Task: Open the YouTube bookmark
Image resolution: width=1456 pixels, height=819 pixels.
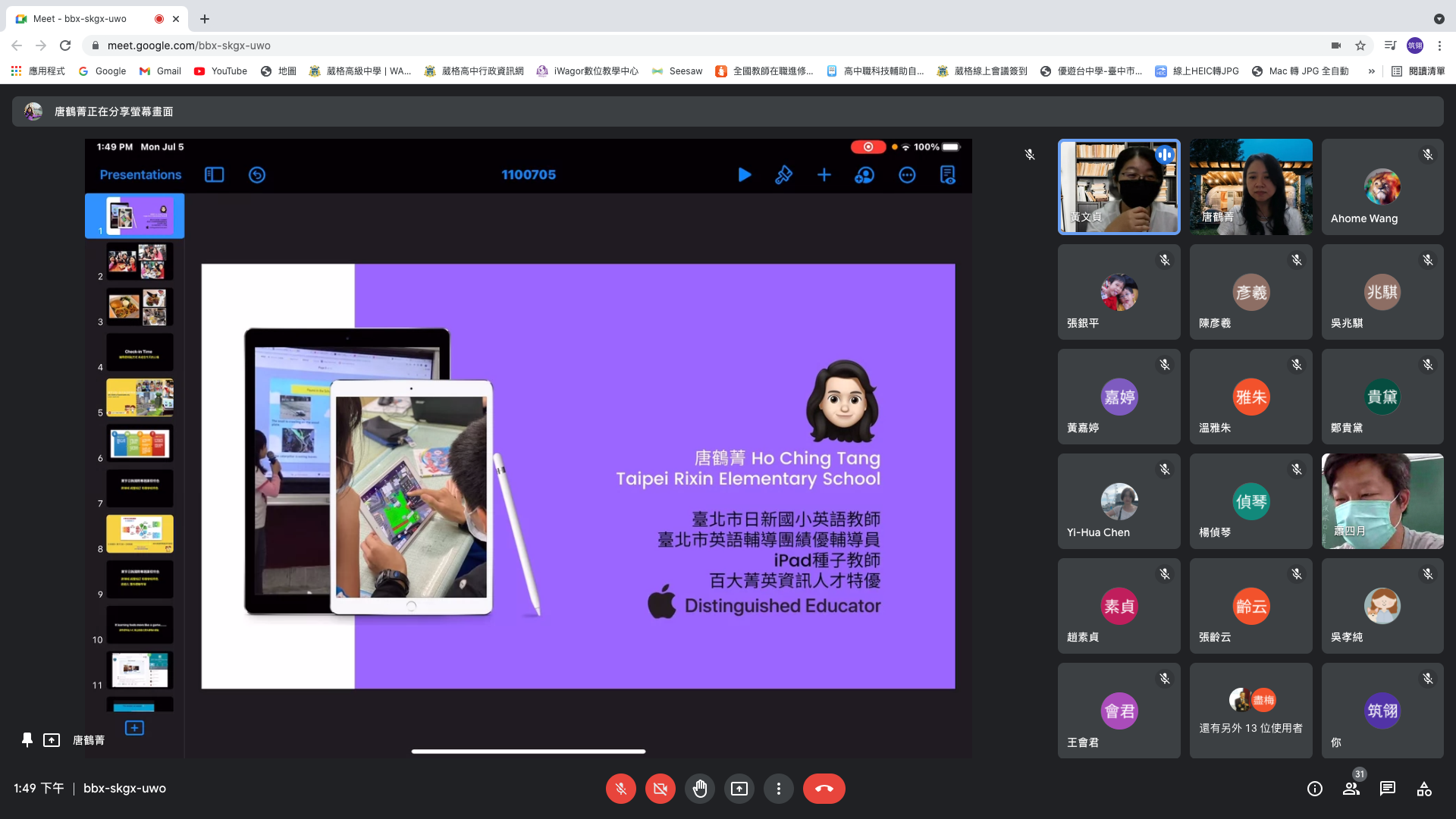Action: 221,71
